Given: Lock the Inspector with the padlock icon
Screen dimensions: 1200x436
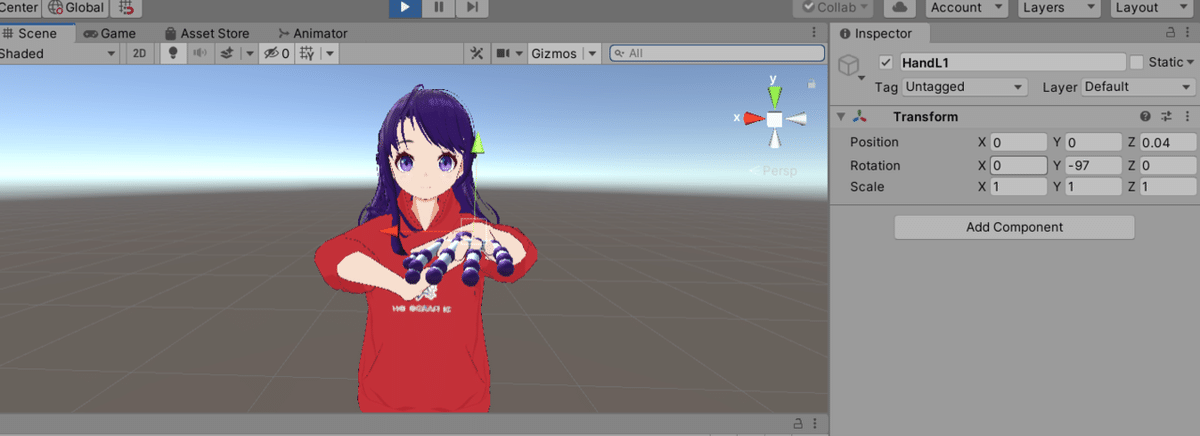Looking at the screenshot, I should (1172, 33).
